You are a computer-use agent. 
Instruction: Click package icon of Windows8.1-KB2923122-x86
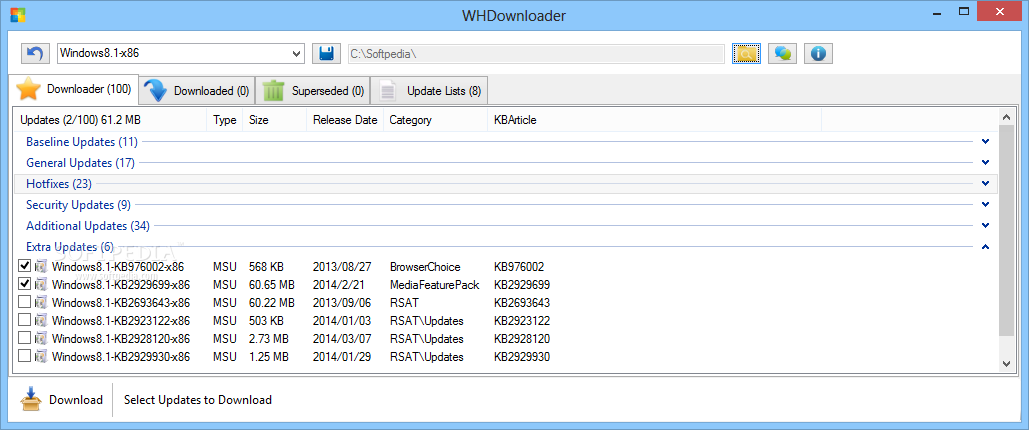41,320
